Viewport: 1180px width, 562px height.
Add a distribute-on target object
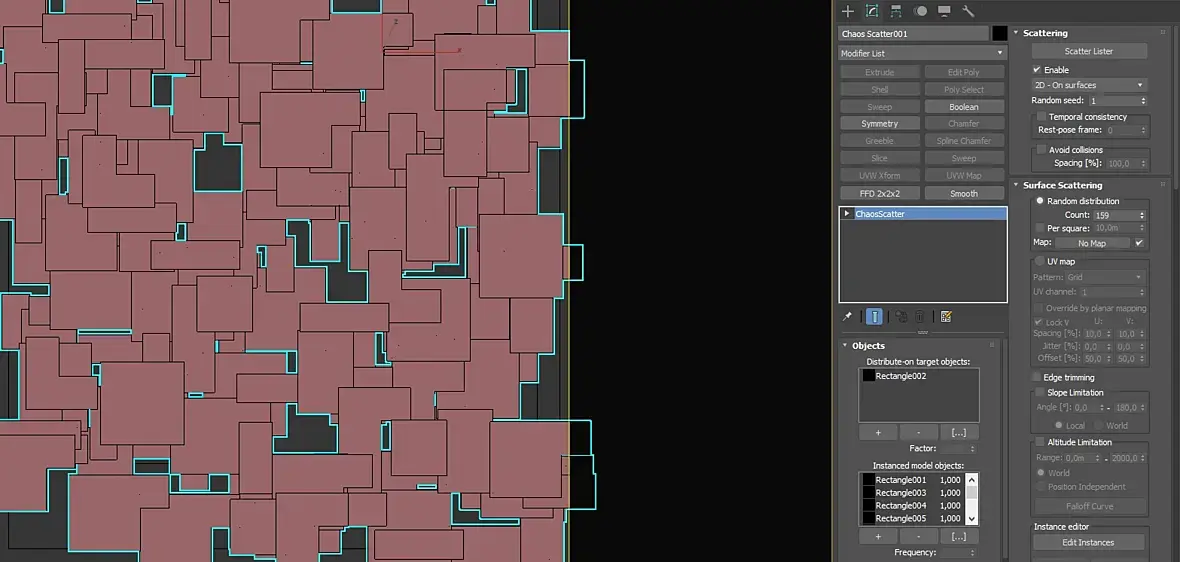click(877, 433)
